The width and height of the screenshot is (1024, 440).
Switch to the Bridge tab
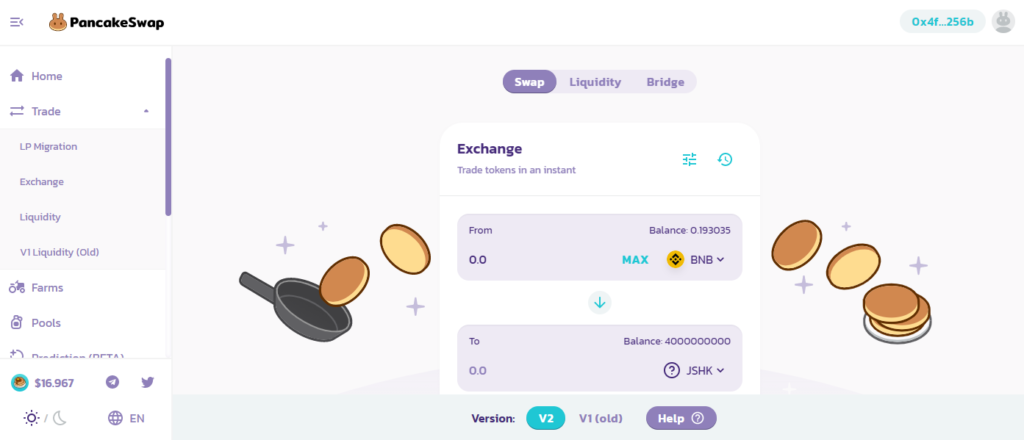tap(665, 82)
